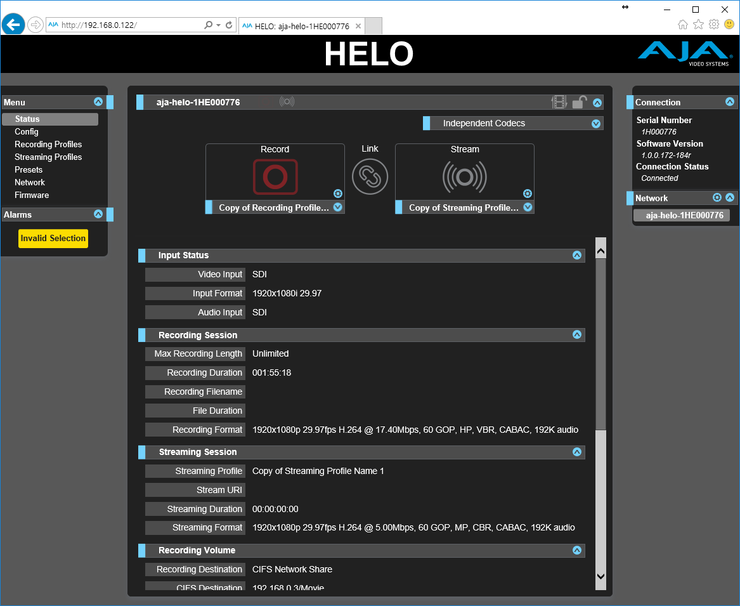Click Streaming Duration value 00:00:00:00
Screen dimensions: 740x606
click(275, 509)
